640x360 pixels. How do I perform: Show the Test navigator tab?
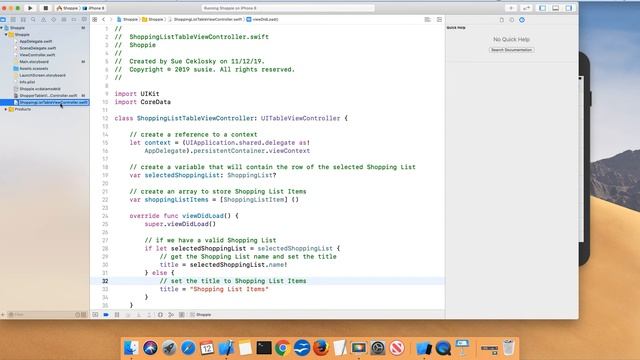(53, 19)
